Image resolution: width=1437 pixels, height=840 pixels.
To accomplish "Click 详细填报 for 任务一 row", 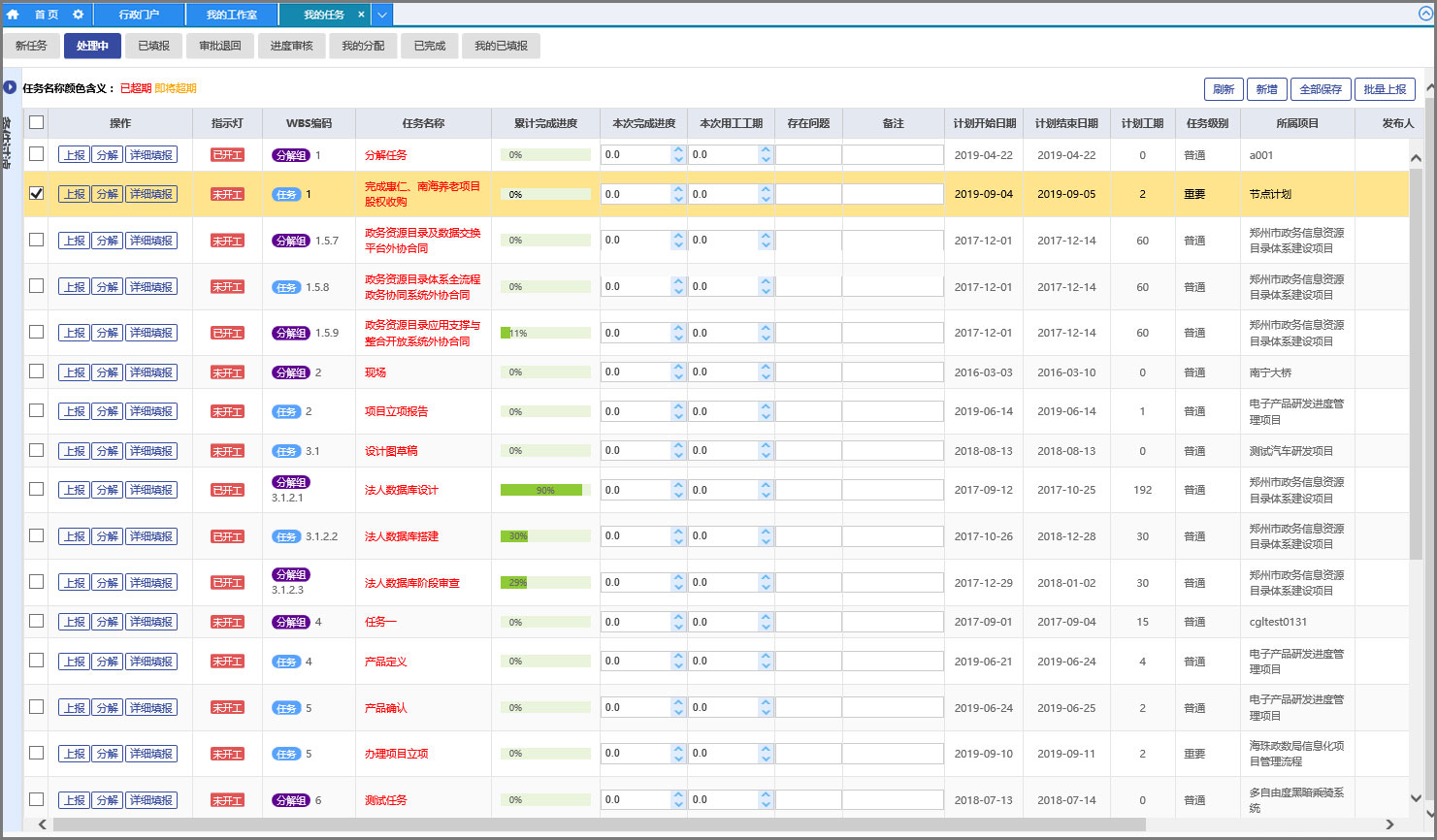I will [x=151, y=622].
